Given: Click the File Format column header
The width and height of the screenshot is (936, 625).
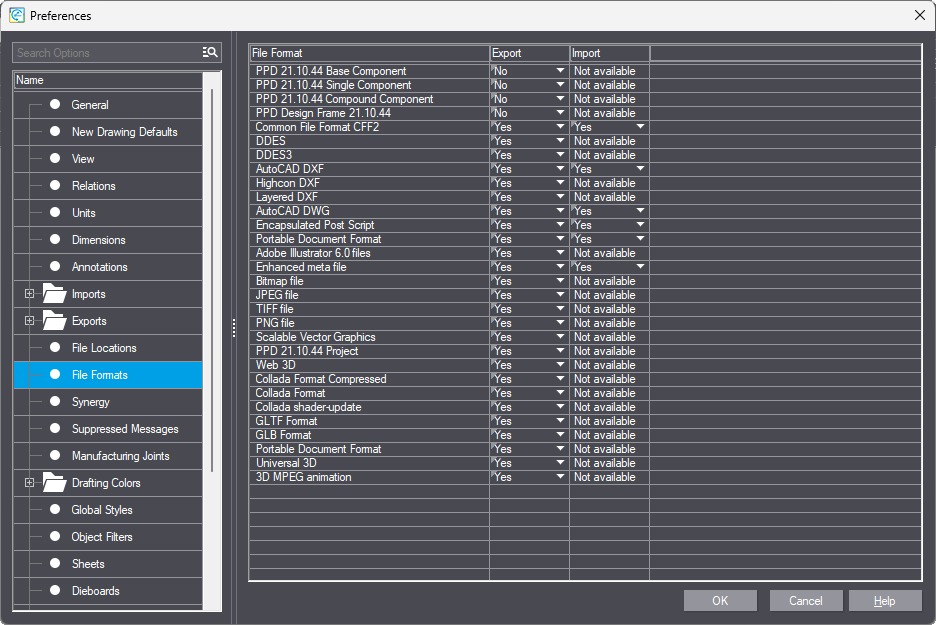Looking at the screenshot, I should click(x=368, y=53).
